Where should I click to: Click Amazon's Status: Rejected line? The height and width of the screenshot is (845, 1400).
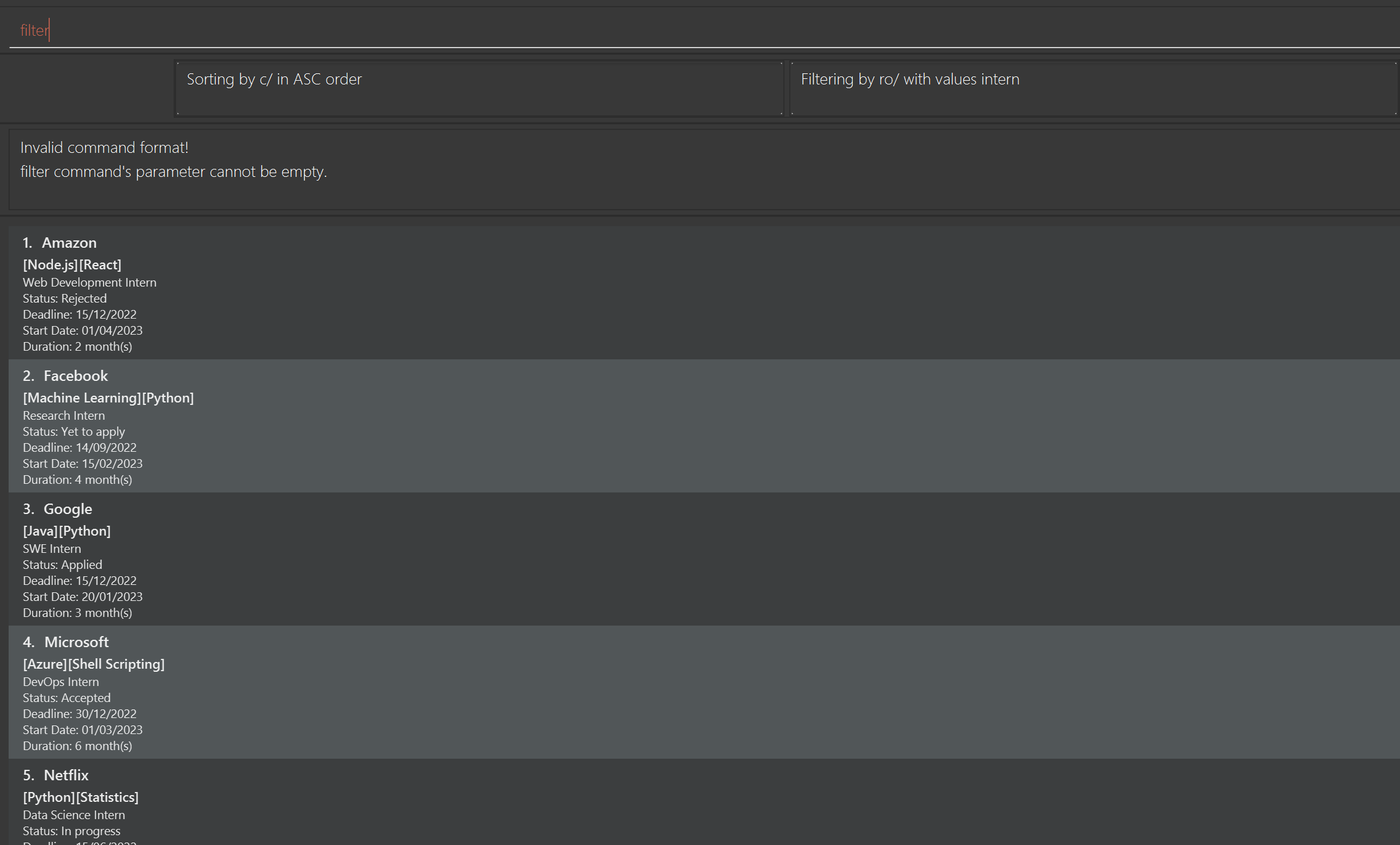point(65,299)
